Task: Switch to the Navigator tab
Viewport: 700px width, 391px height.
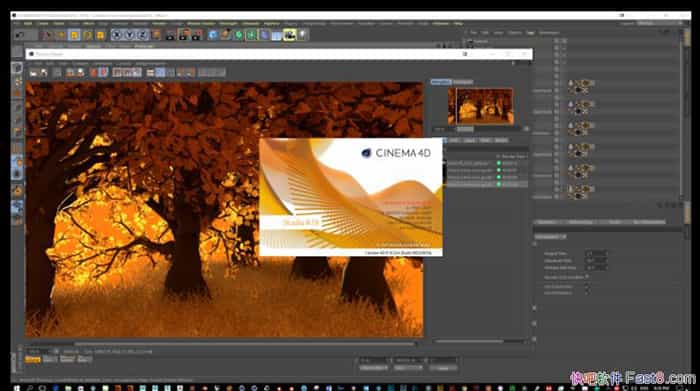Action: coord(441,82)
